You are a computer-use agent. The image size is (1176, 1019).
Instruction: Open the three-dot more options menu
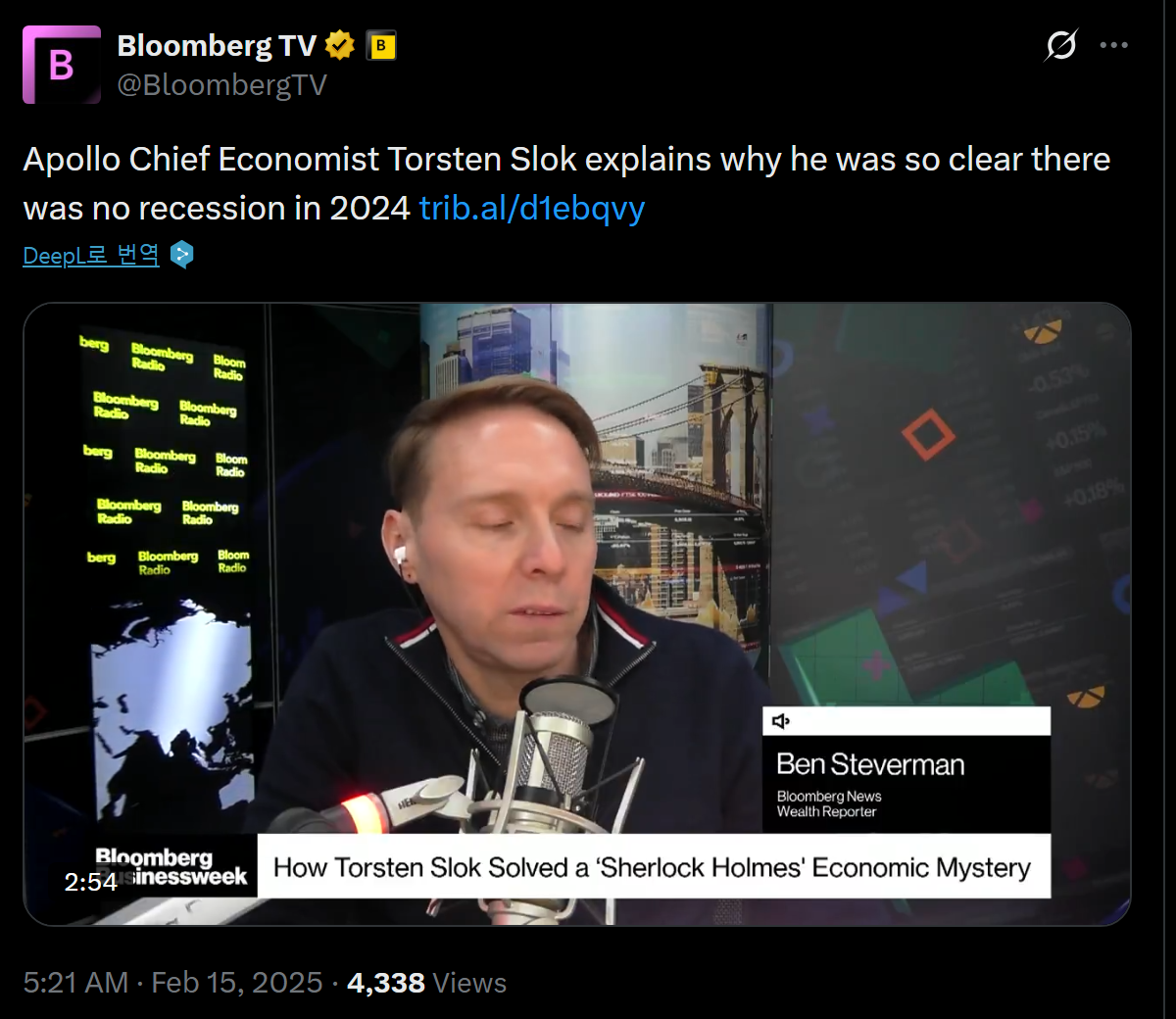click(1114, 45)
